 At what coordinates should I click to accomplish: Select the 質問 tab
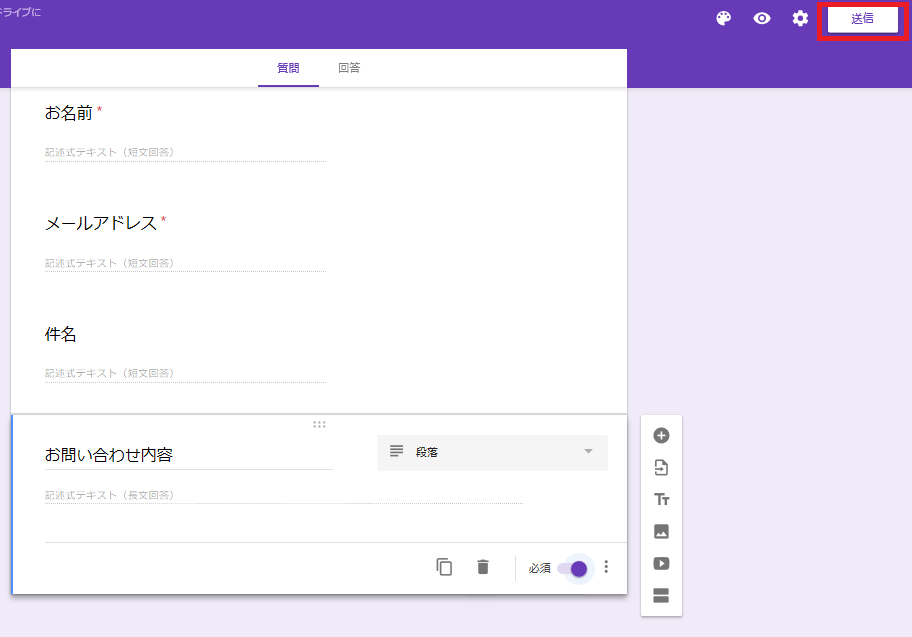click(288, 68)
